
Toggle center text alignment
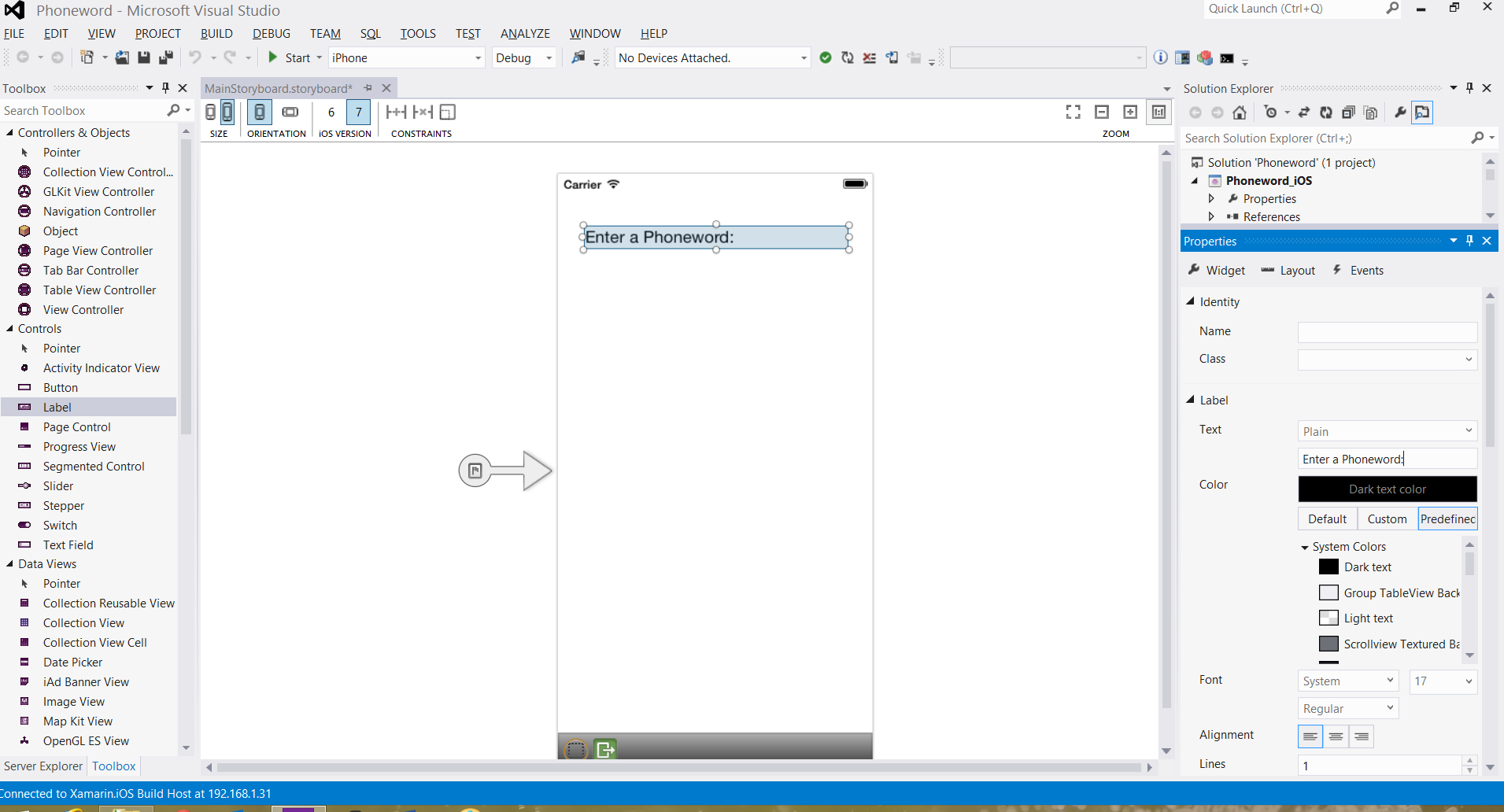pos(1336,736)
